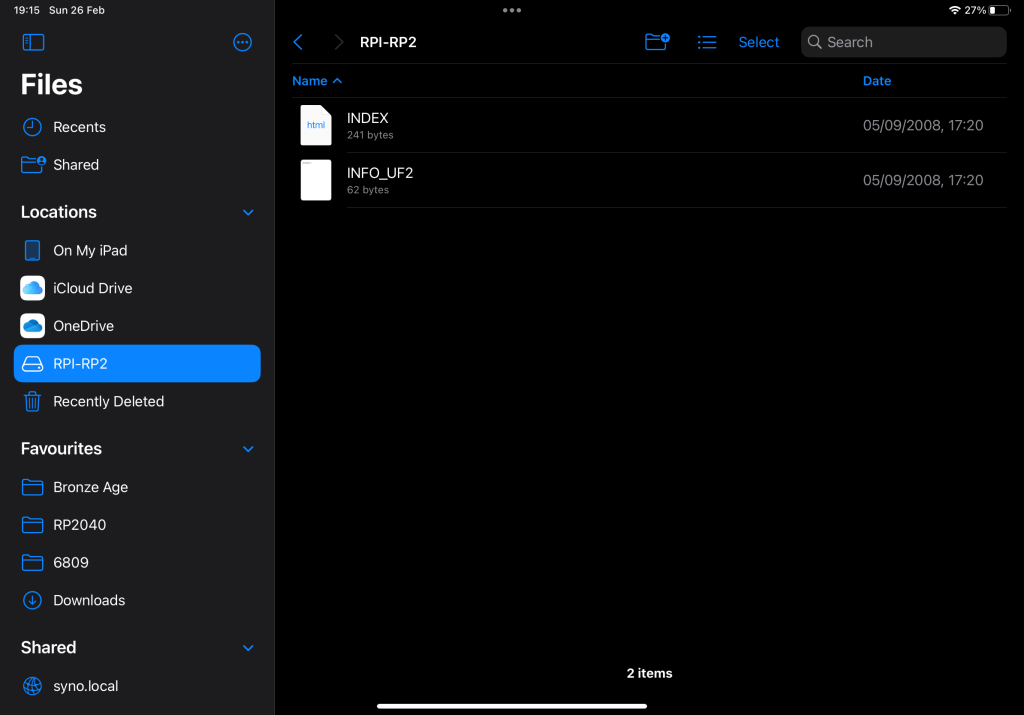1024x715 pixels.
Task: Collapse the Favourites section
Action: (247, 448)
